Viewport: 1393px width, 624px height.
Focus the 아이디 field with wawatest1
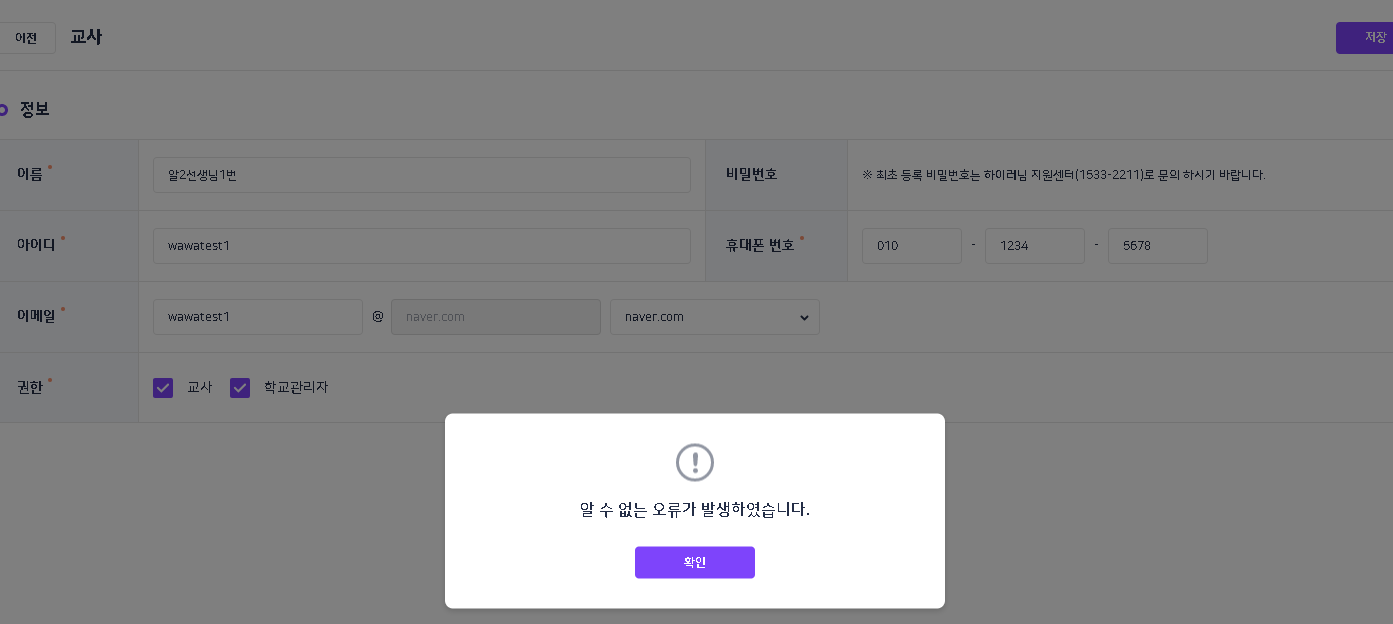[421, 246]
